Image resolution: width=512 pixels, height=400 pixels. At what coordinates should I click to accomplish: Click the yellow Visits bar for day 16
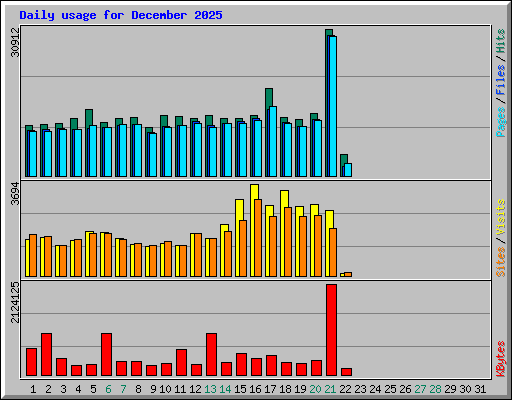coord(254,230)
